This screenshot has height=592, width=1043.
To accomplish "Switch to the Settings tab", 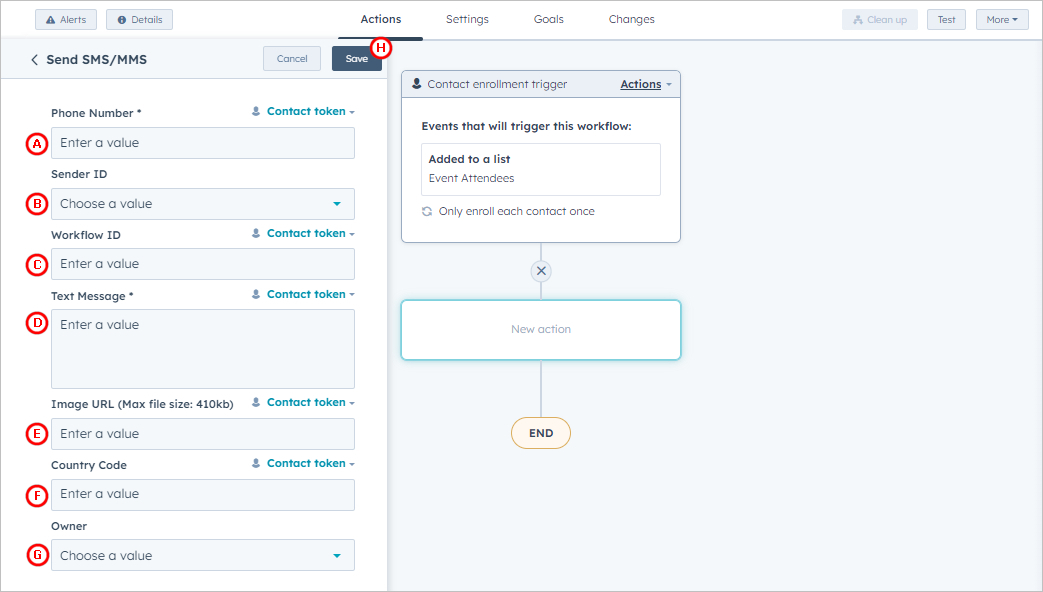I will point(467,19).
